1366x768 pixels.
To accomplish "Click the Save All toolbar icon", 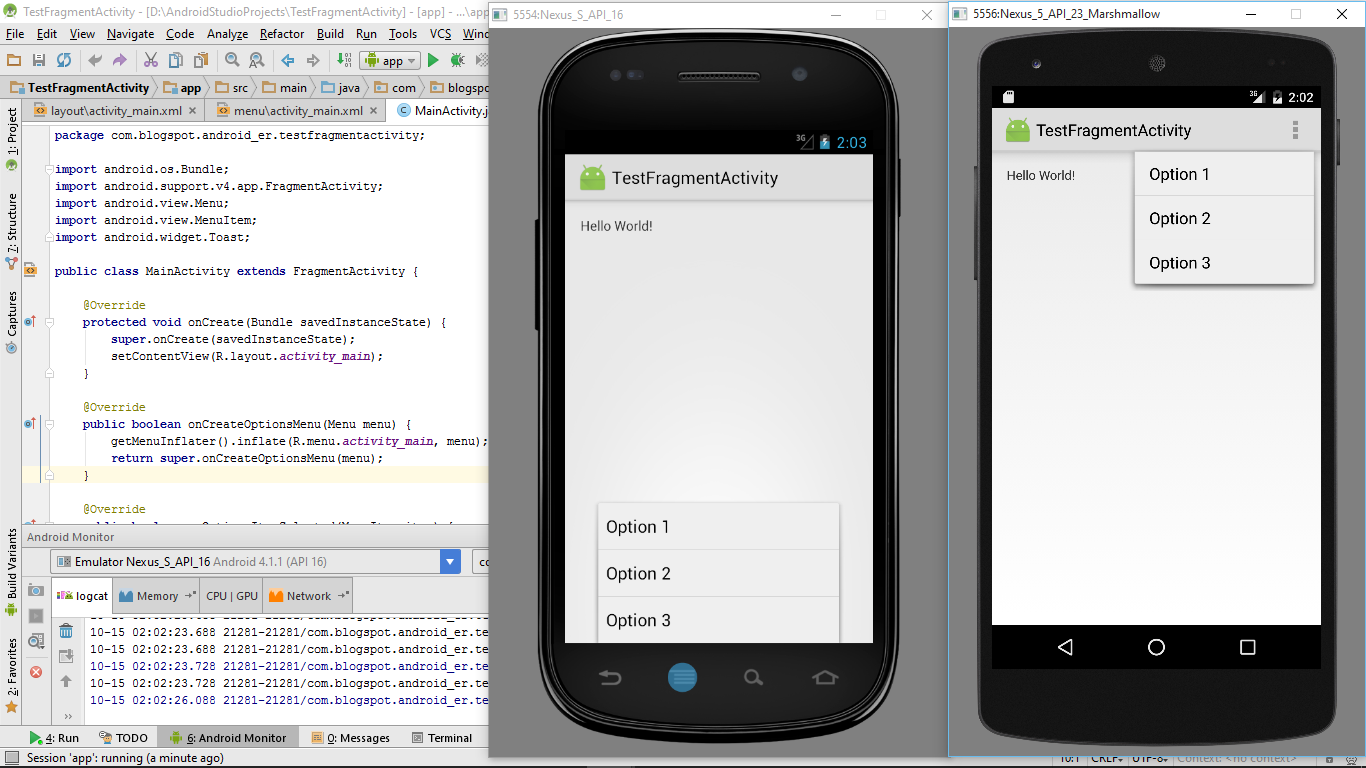I will pyautogui.click(x=39, y=60).
